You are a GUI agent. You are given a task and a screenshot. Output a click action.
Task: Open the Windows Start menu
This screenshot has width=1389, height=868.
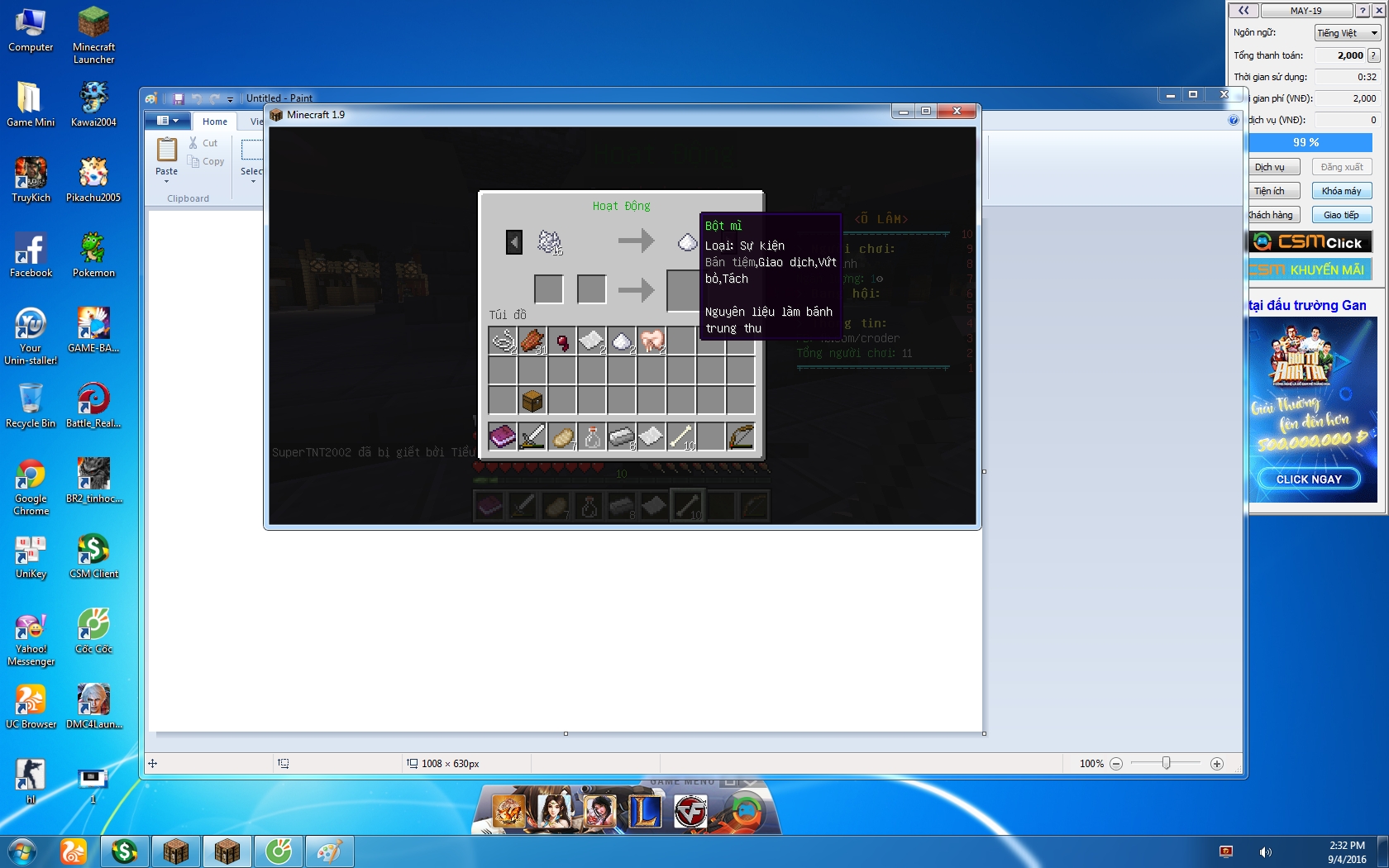(22, 851)
